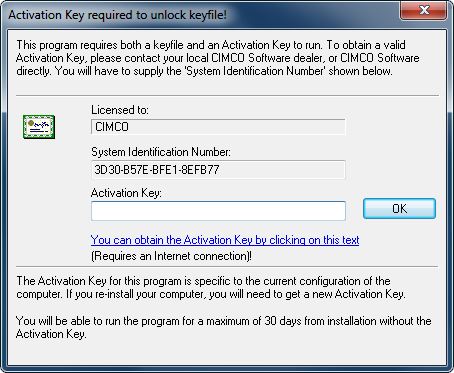Close the activation dialog with the X button
This screenshot has width=454, height=373.
423,10
